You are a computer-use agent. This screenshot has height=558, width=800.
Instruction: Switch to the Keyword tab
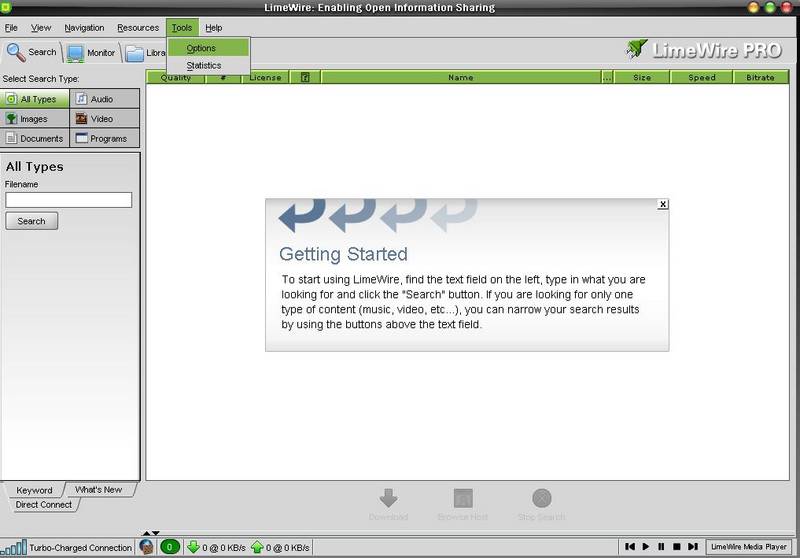(34, 490)
